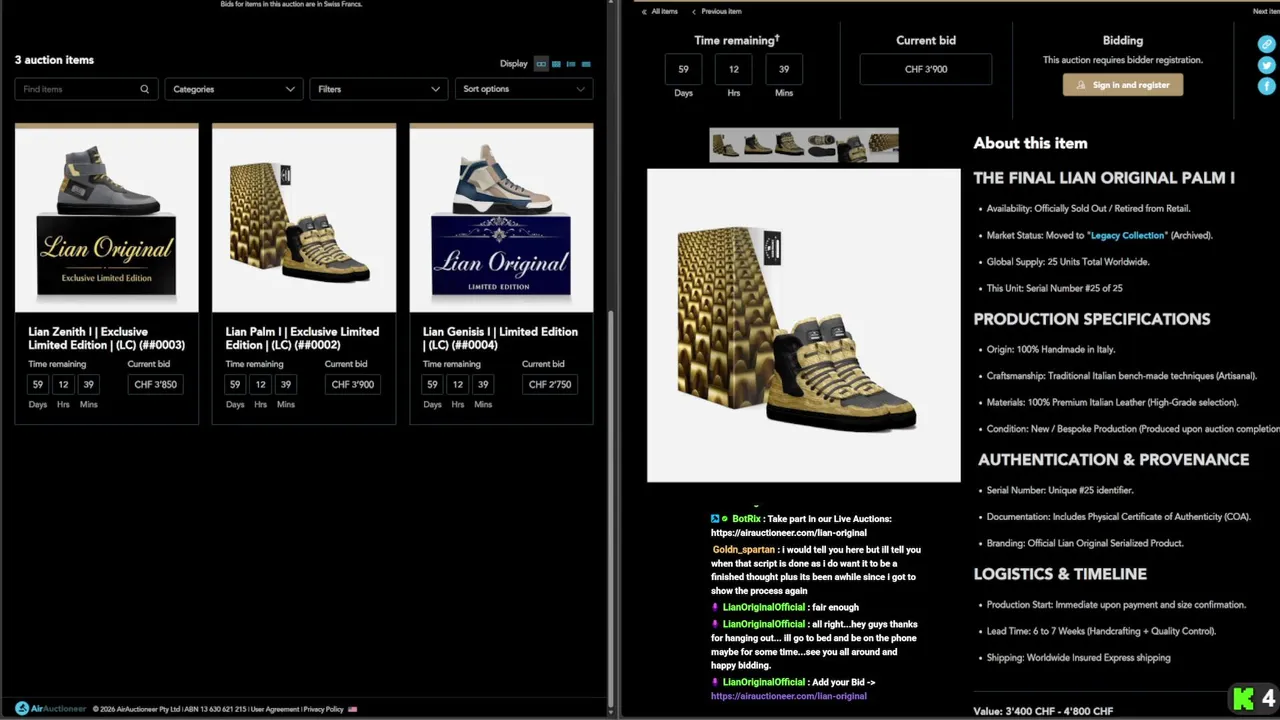Screen dimensions: 1280x720
Task: Select the shoe sole view thumbnail in gallery strip
Action: [820, 146]
